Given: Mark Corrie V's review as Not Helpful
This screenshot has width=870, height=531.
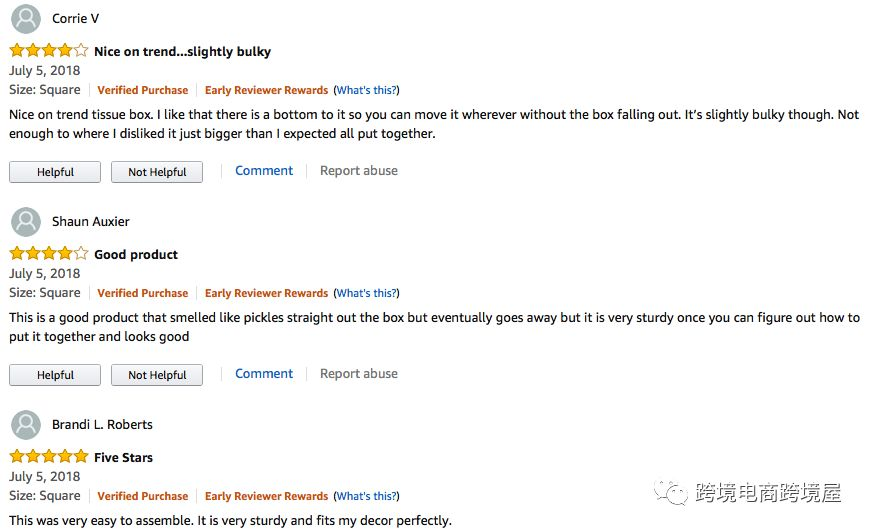Looking at the screenshot, I should pyautogui.click(x=157, y=172).
